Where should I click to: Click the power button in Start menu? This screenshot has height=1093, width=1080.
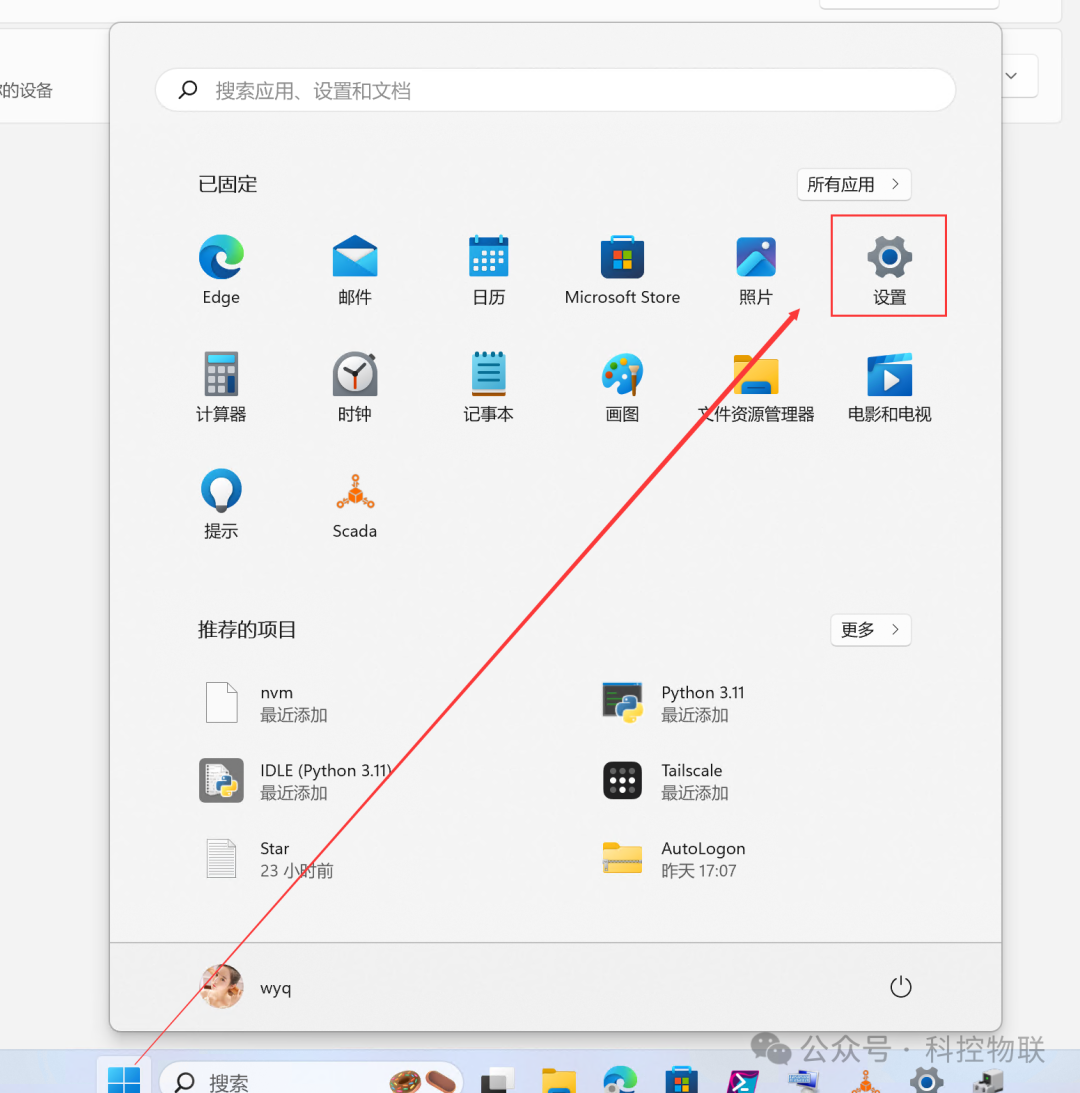[900, 986]
